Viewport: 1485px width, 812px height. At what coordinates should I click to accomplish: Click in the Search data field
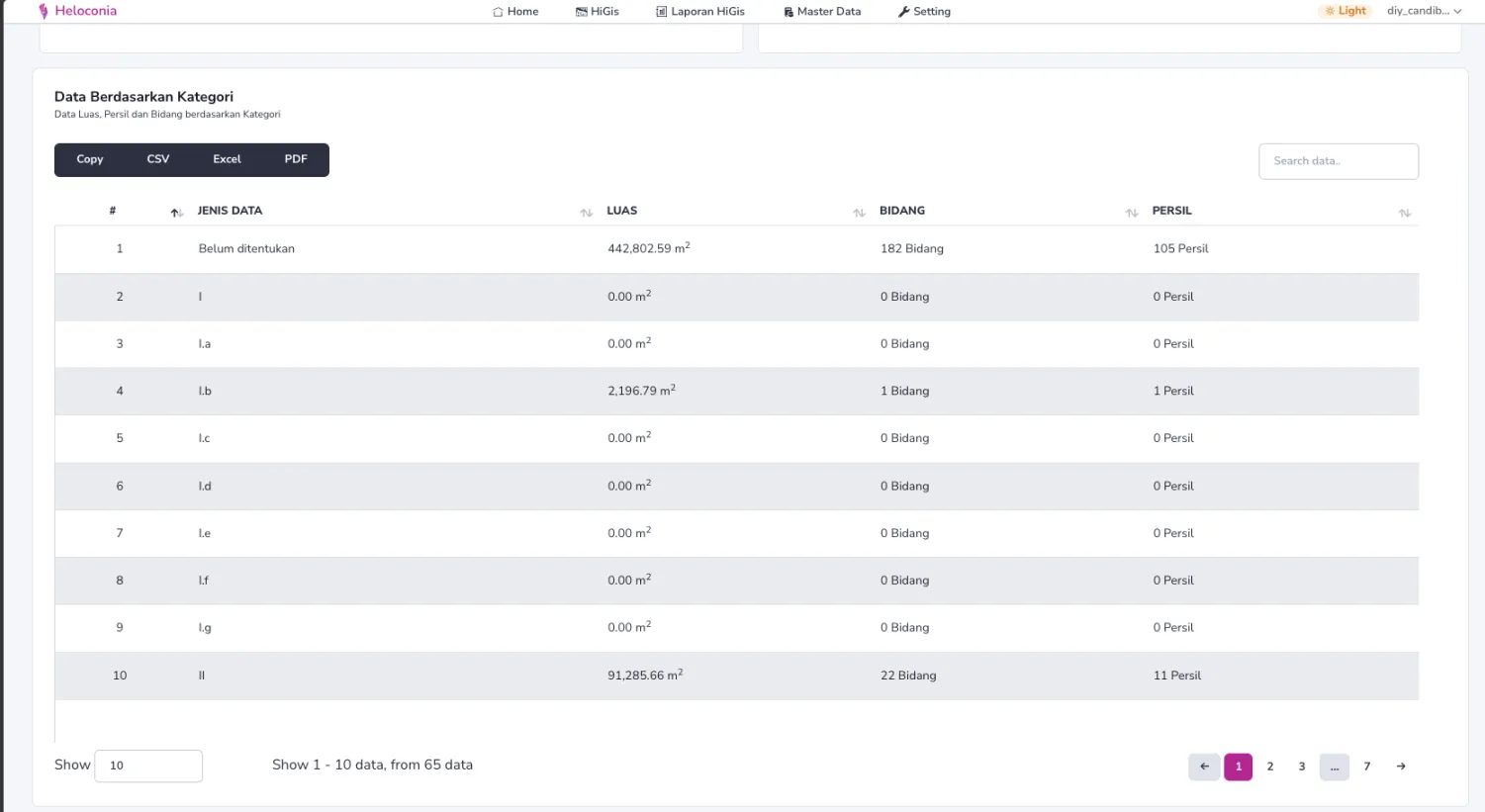1338,161
